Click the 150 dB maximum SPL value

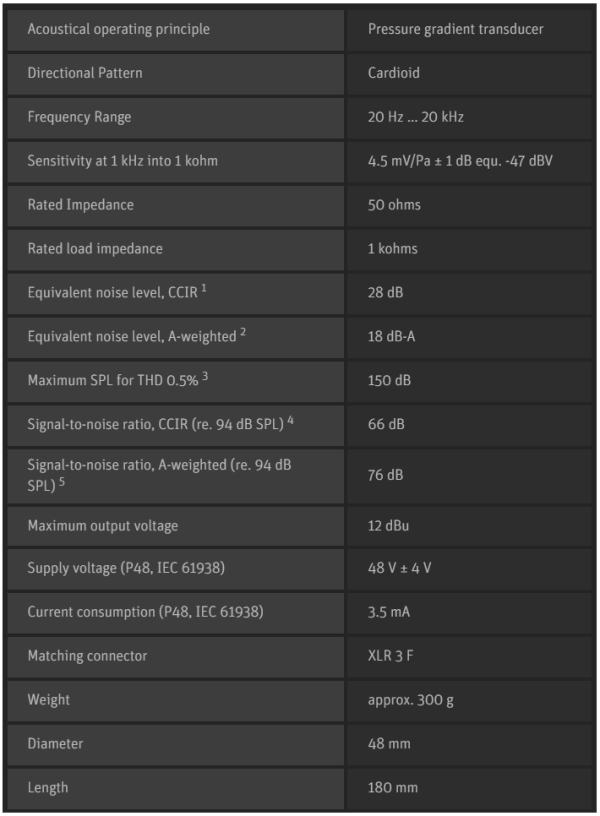click(x=389, y=381)
